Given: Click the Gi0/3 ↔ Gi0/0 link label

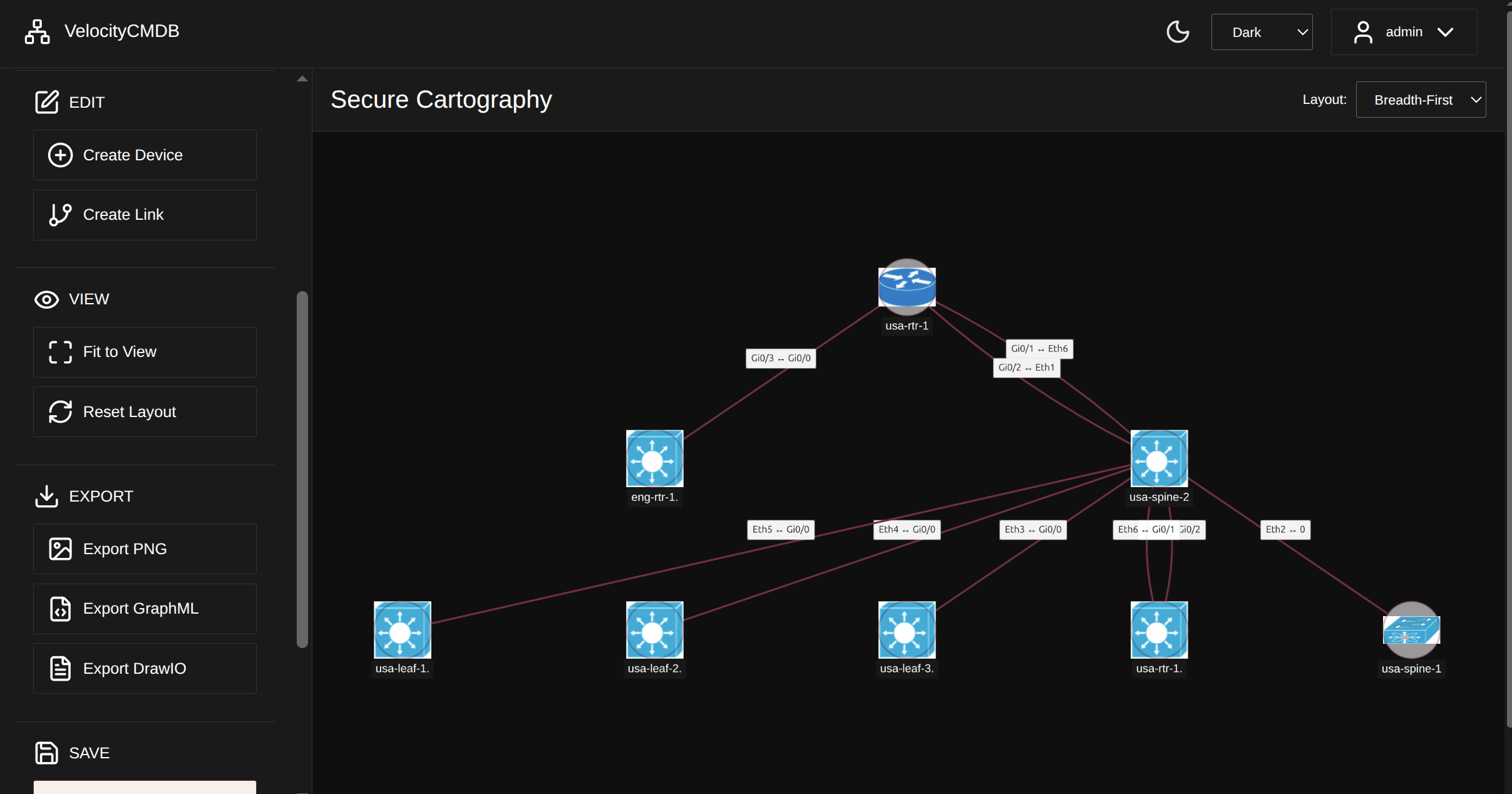Looking at the screenshot, I should click(780, 358).
